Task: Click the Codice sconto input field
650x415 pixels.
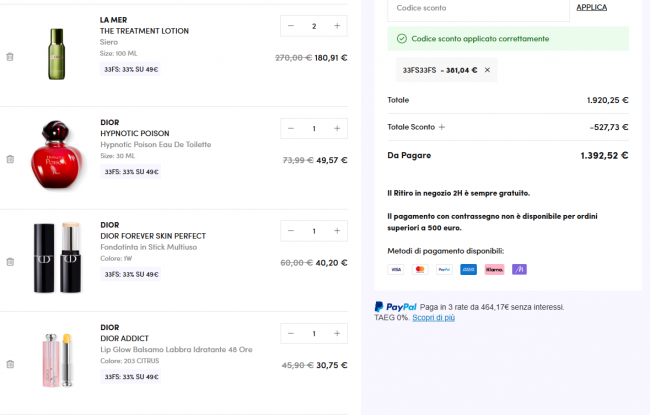Action: coord(478,9)
